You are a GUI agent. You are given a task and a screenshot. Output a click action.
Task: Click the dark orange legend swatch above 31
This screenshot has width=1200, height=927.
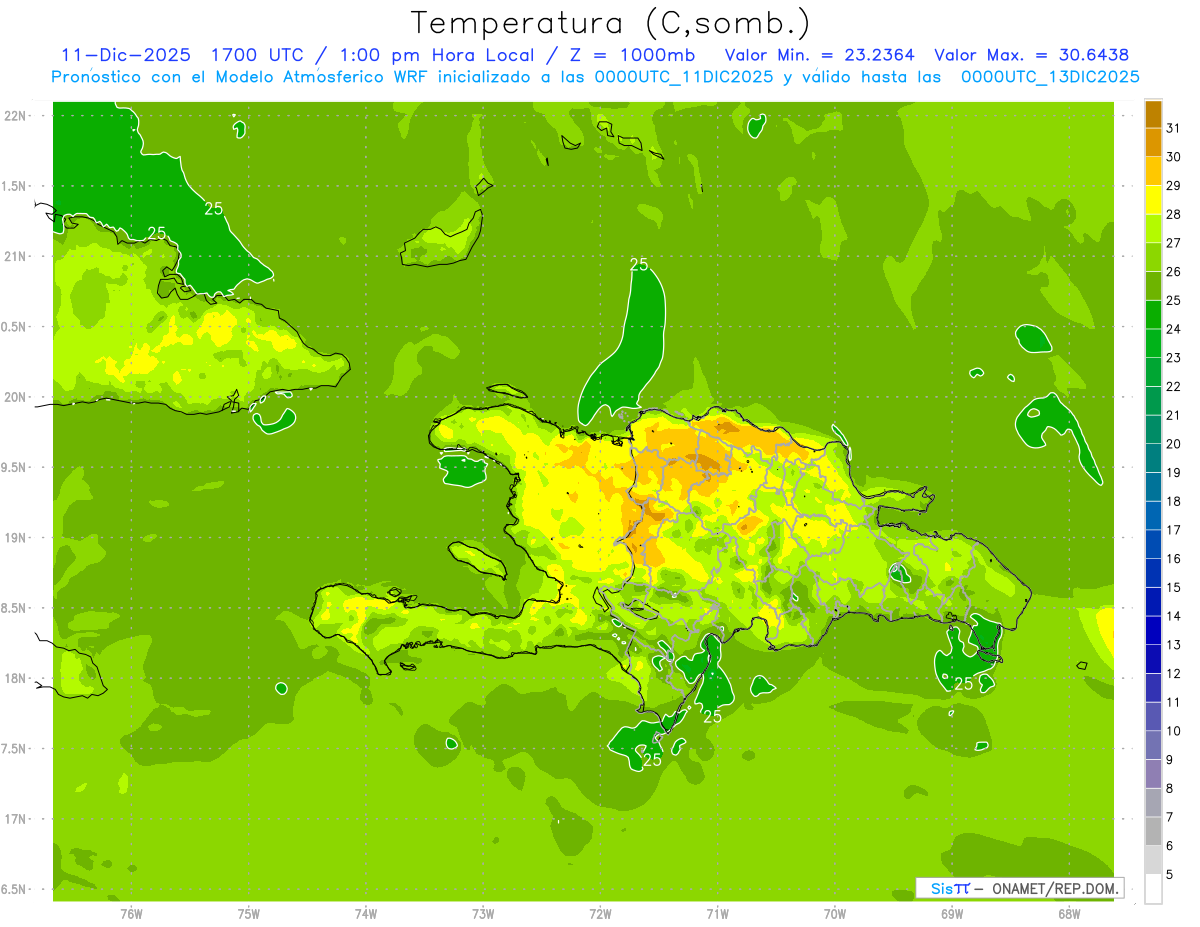[x=1153, y=113]
